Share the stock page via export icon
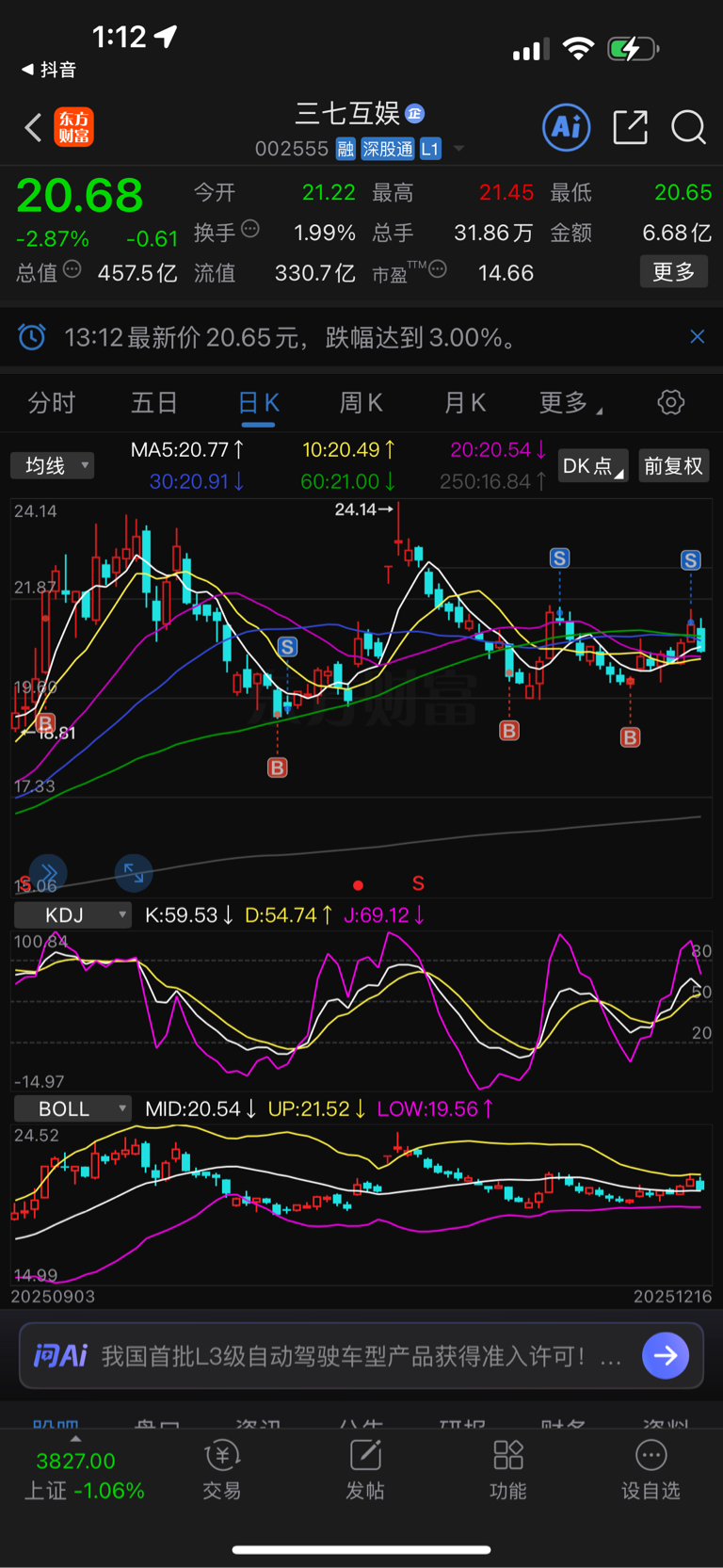Image resolution: width=723 pixels, height=1568 pixels. pos(630,126)
